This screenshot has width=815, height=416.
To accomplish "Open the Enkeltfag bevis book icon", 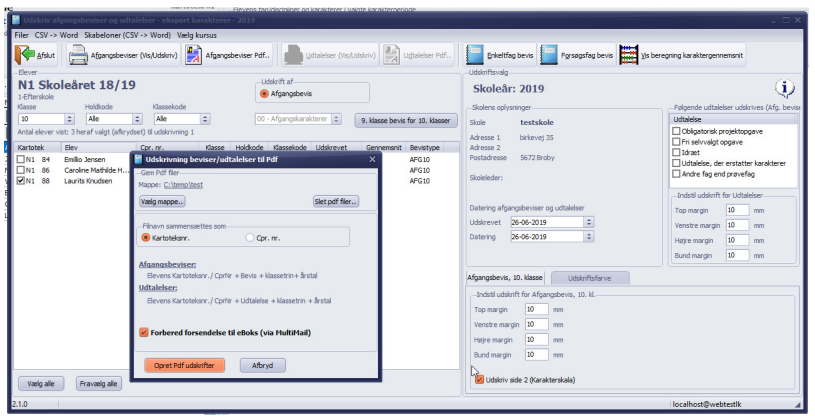I will [x=475, y=55].
